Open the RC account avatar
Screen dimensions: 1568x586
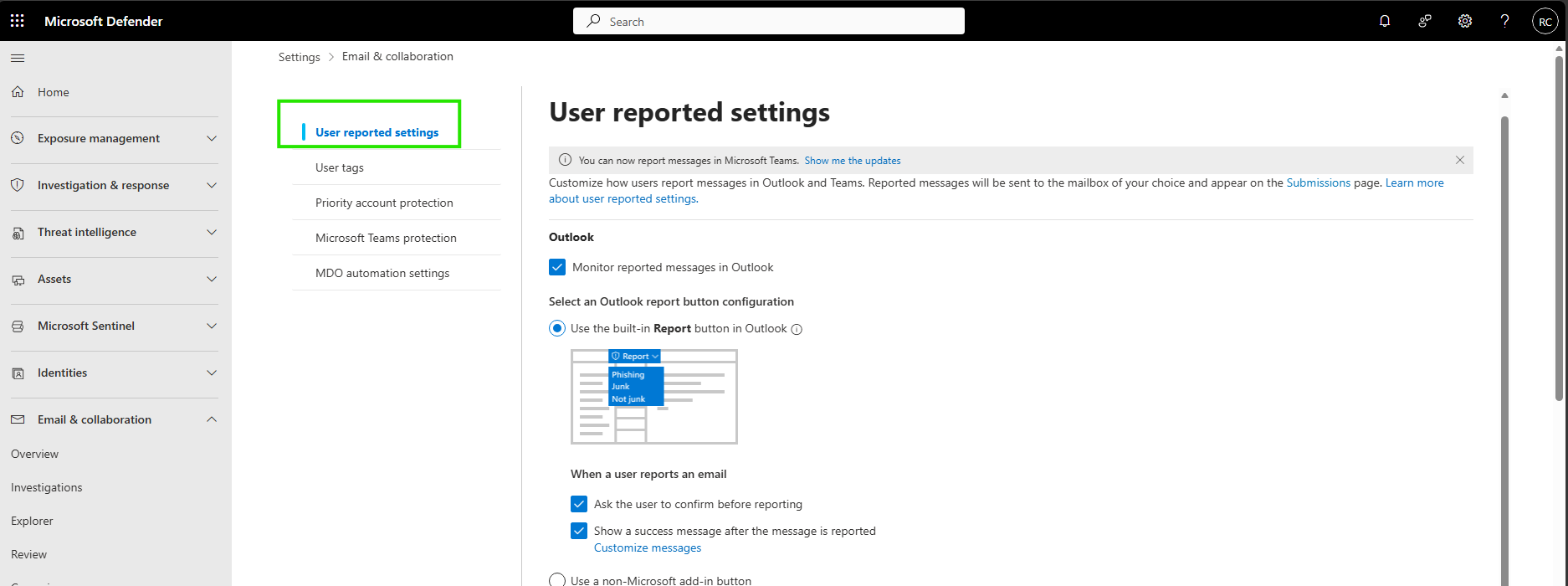tap(1545, 22)
